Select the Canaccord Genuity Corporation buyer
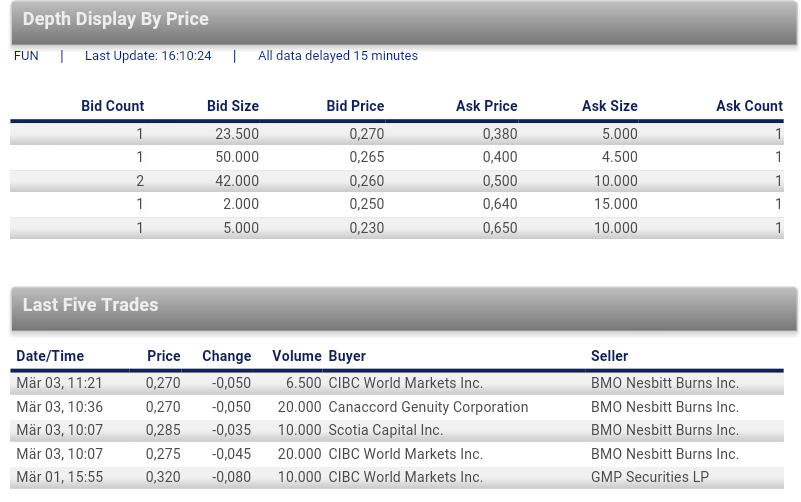This screenshot has height=502, width=801. tap(428, 407)
